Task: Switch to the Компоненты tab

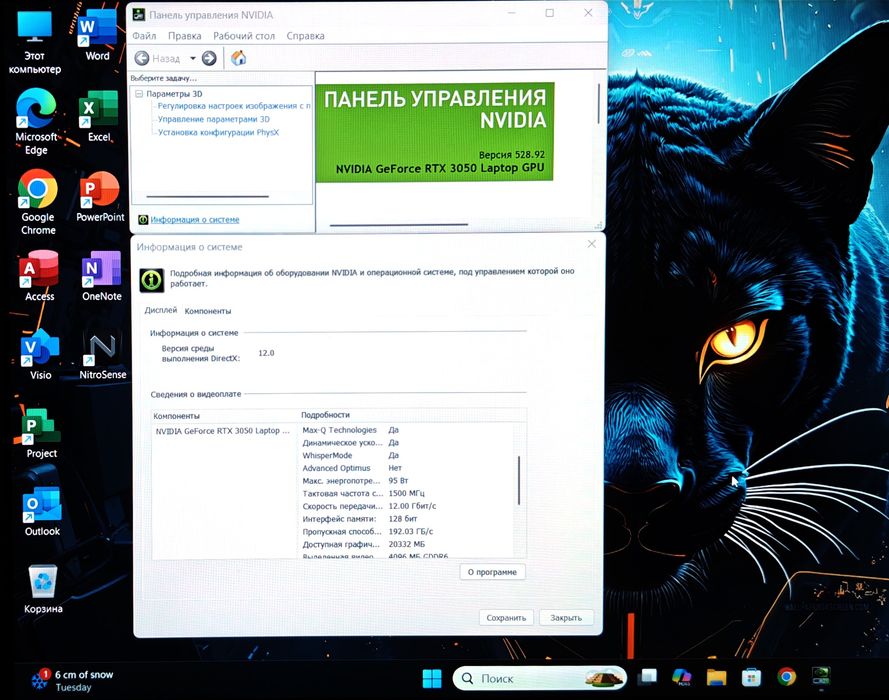Action: tap(208, 311)
